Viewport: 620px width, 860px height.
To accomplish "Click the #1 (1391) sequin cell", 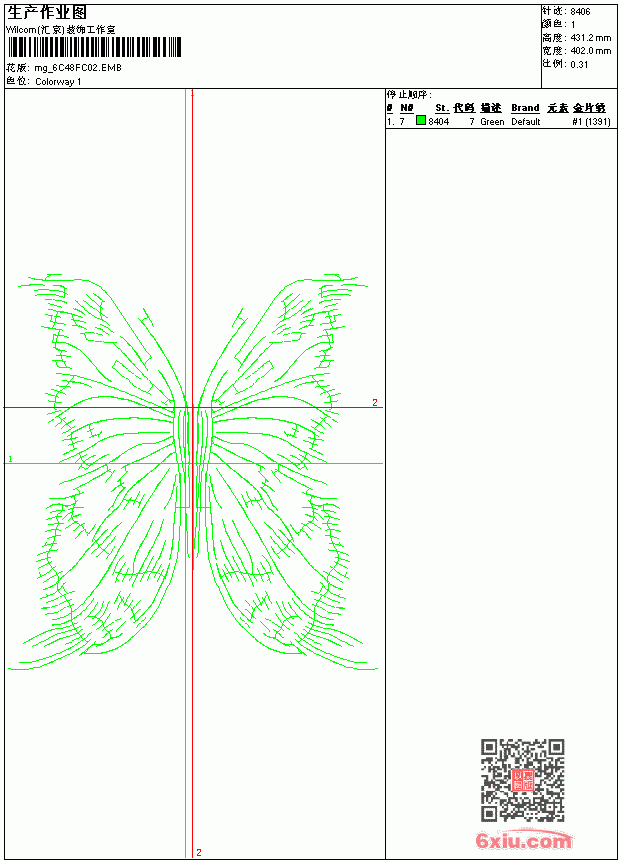I will click(x=591, y=122).
